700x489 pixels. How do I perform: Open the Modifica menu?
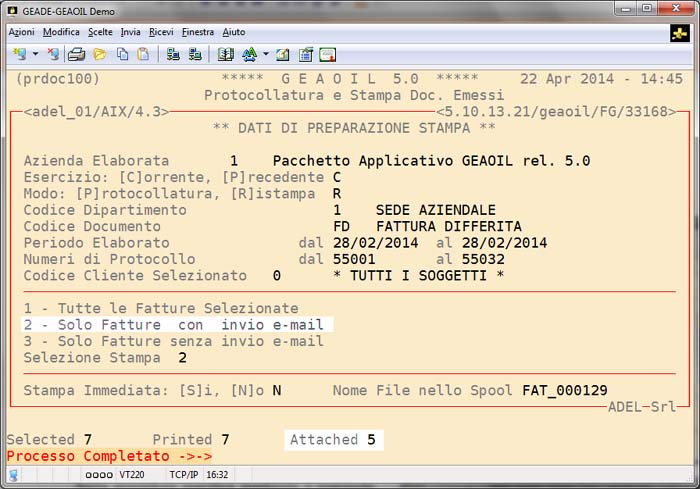pyautogui.click(x=61, y=32)
